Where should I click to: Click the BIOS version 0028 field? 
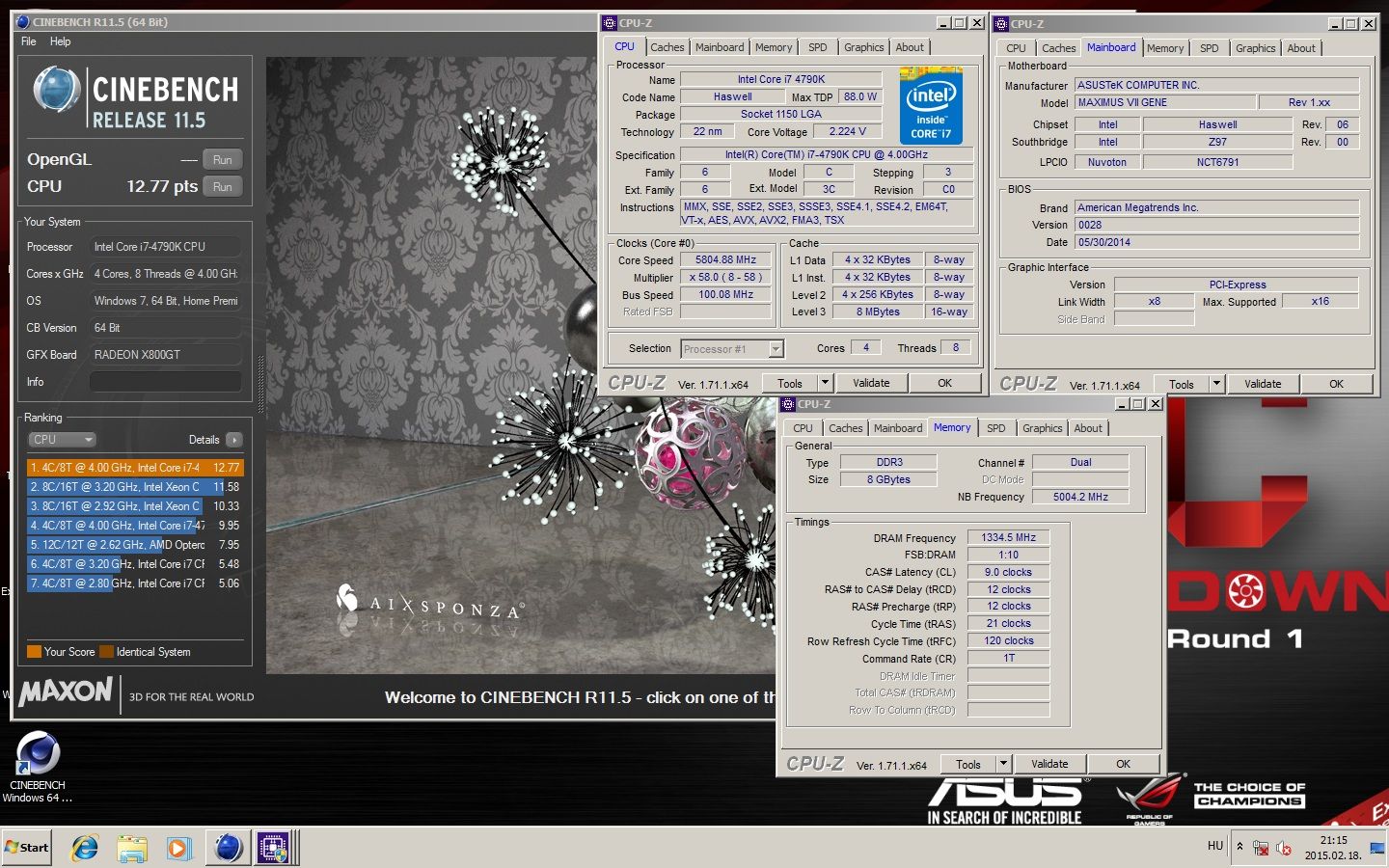point(1216,225)
